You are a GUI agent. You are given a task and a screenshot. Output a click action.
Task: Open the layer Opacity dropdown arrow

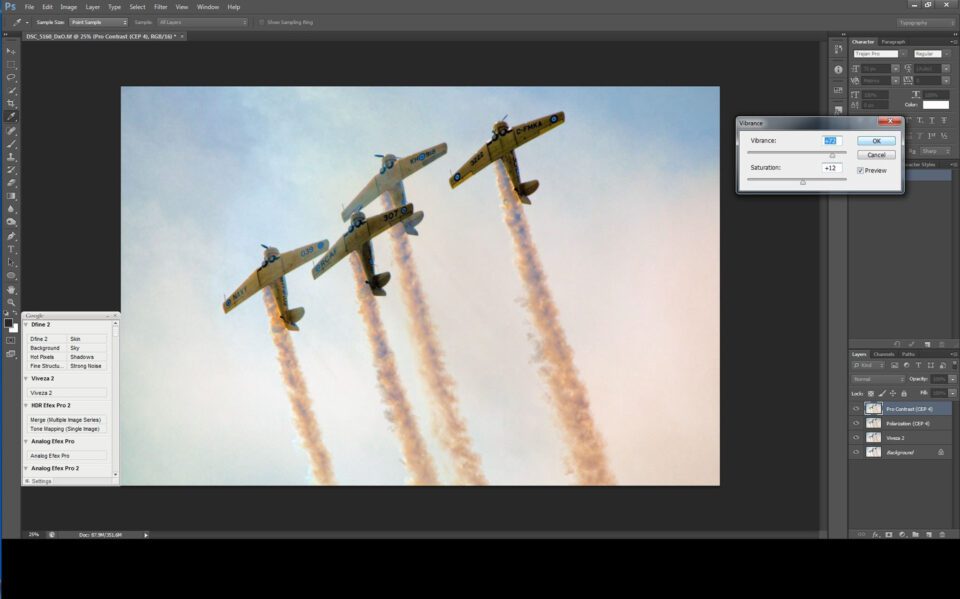point(953,379)
